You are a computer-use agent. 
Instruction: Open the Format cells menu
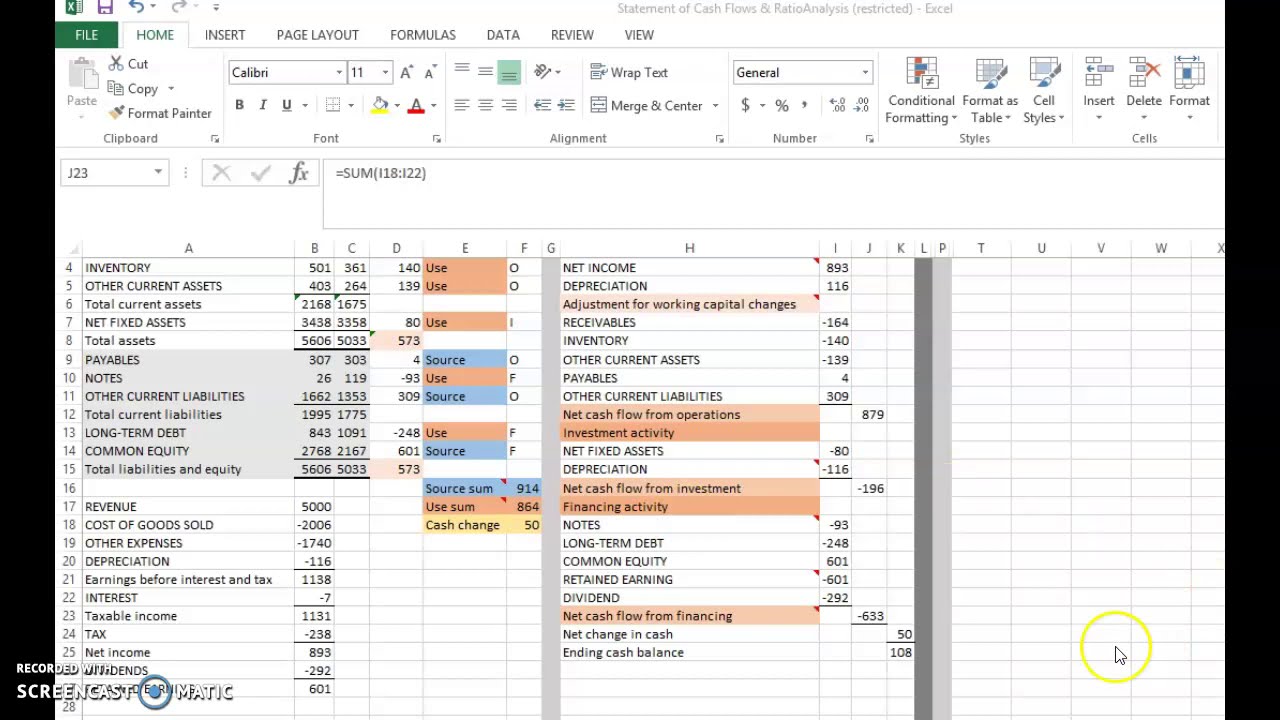point(1189,91)
